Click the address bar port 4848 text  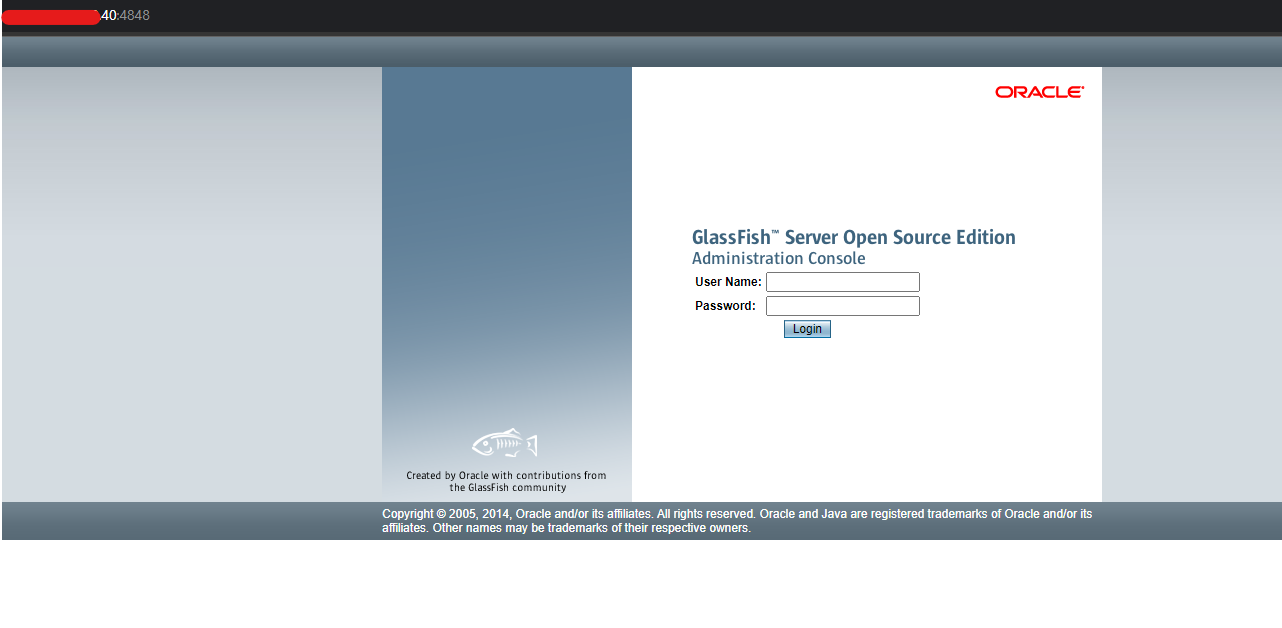(x=134, y=15)
